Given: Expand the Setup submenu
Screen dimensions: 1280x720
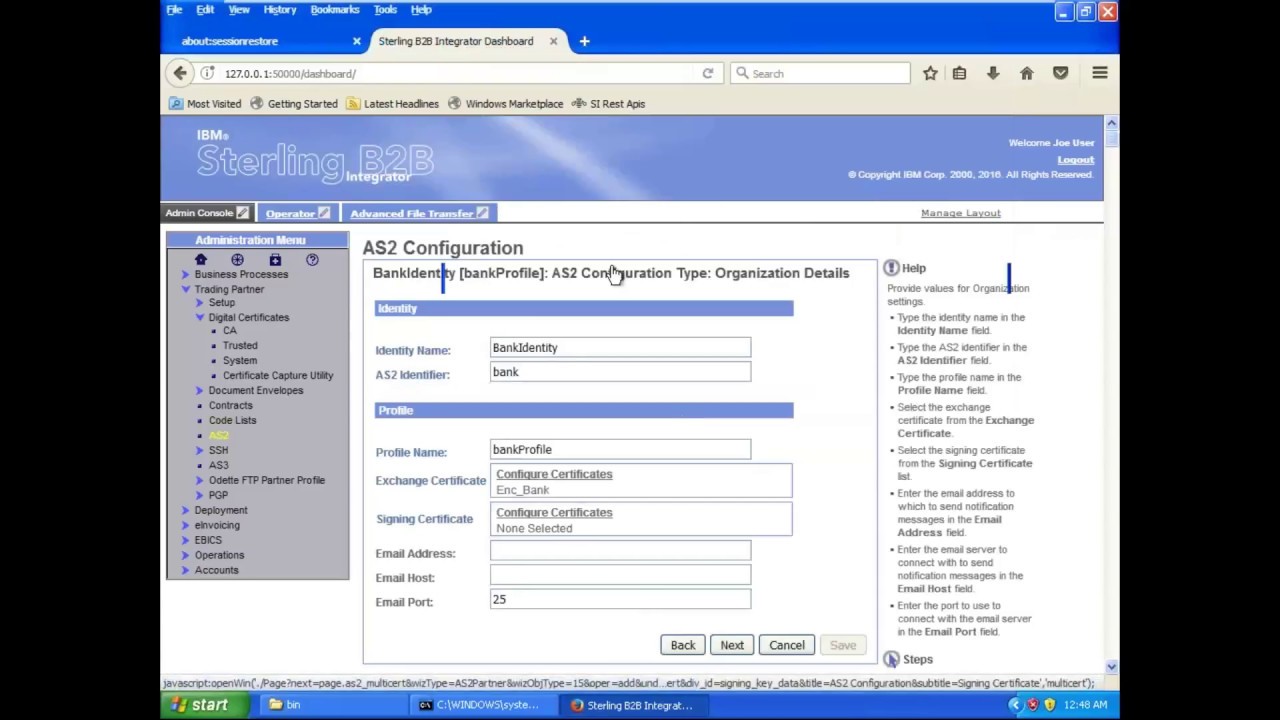Looking at the screenshot, I should pos(199,302).
